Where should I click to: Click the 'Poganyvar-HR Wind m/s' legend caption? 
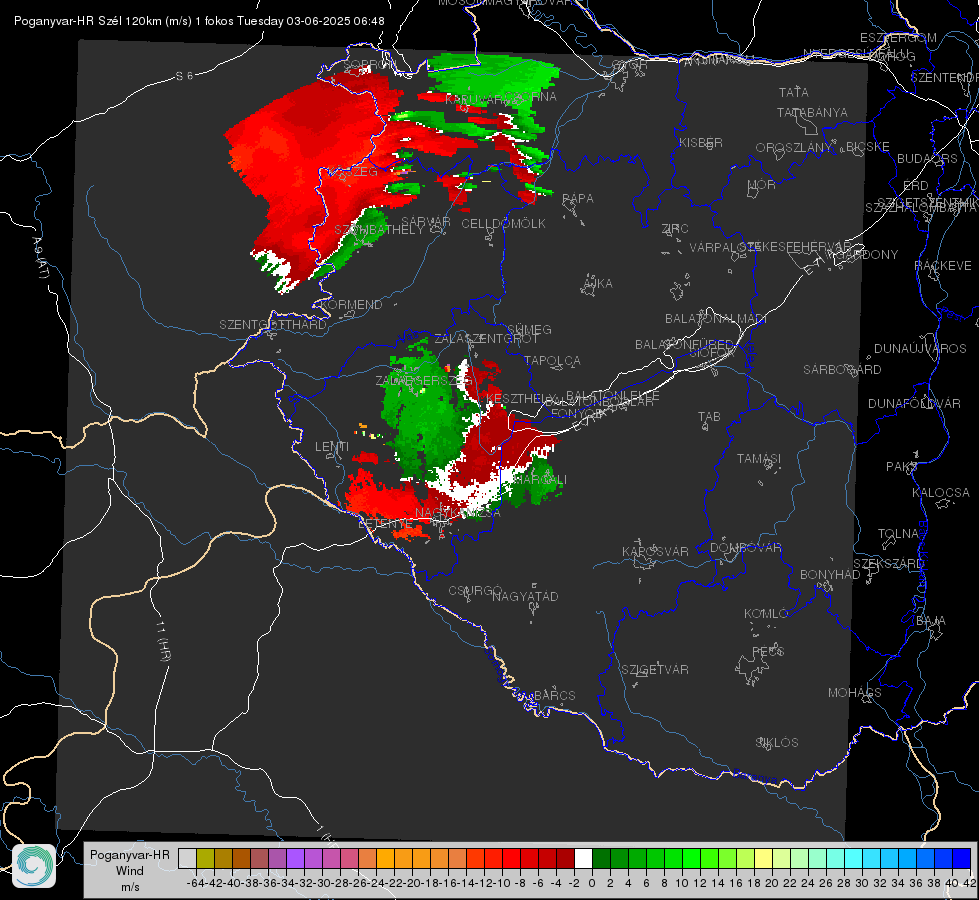point(129,871)
